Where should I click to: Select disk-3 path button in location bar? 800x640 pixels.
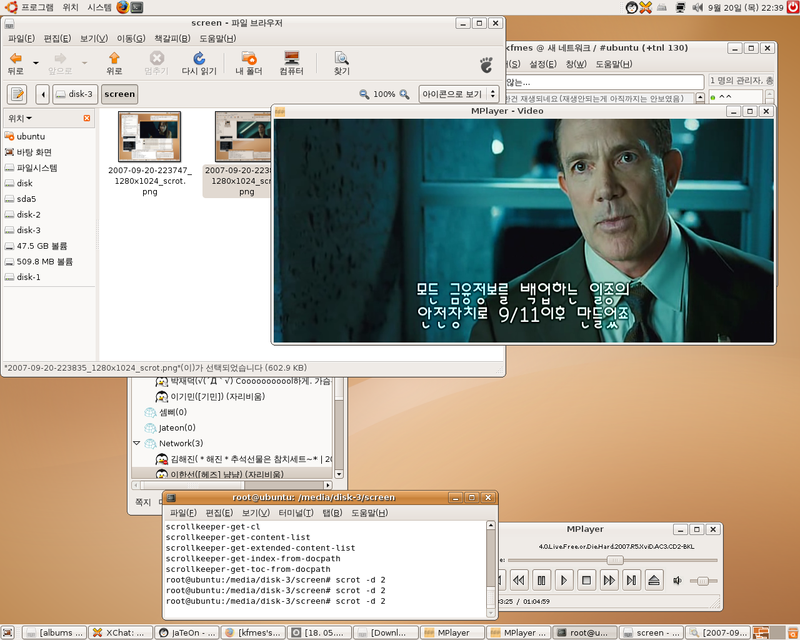click(x=75, y=94)
